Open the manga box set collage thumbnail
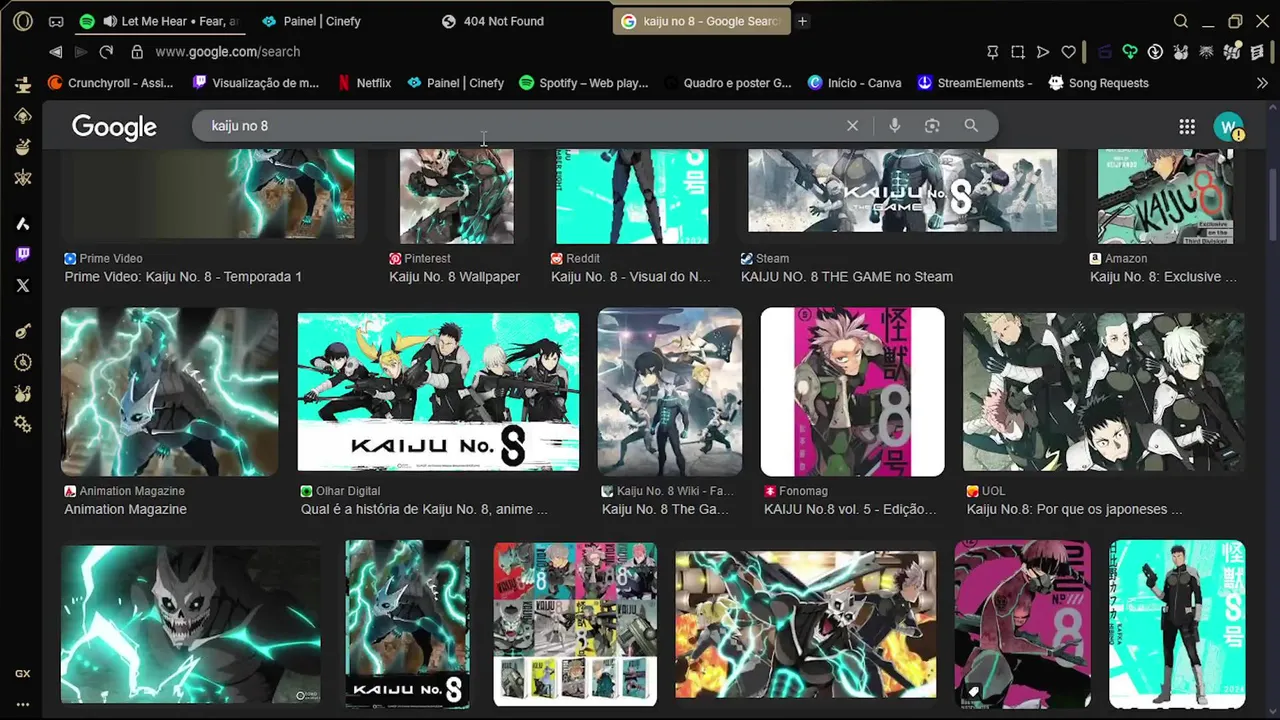Screen dimensions: 1280x720 pyautogui.click(x=575, y=624)
